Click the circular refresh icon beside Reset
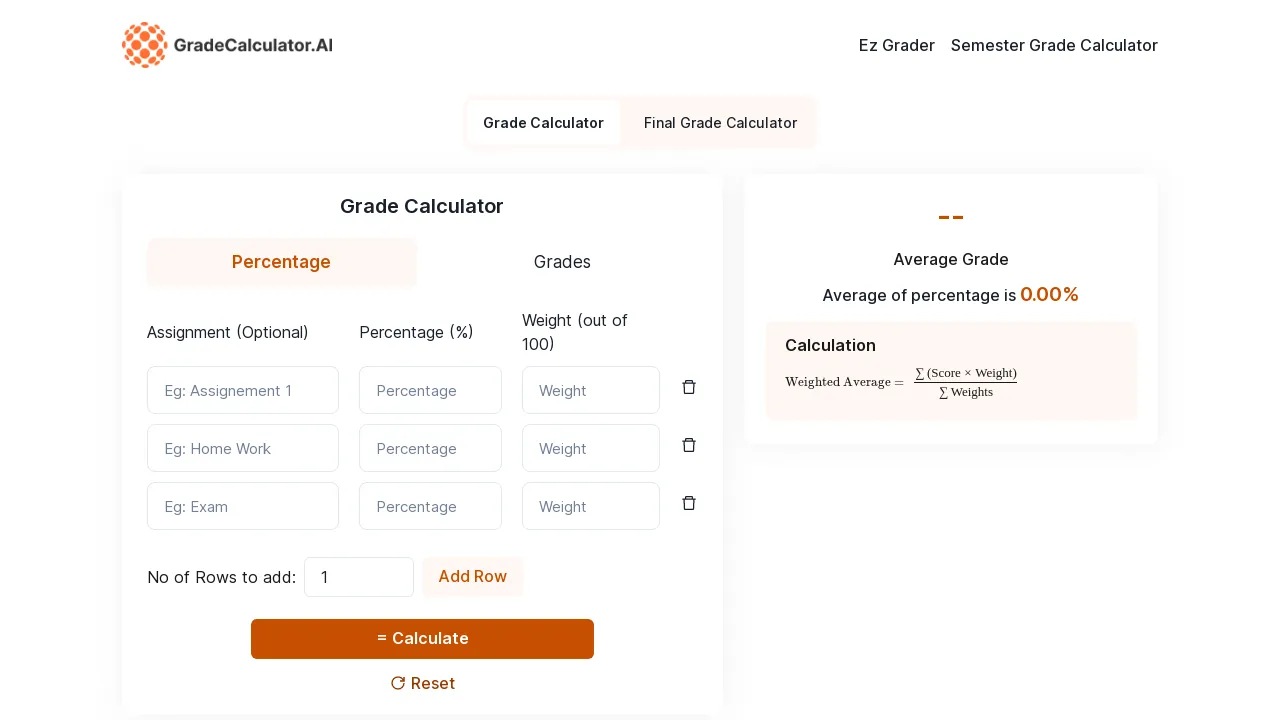 coord(397,683)
